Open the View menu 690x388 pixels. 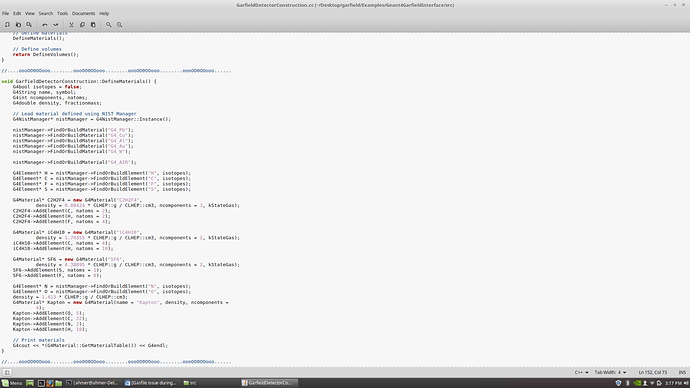(29, 14)
